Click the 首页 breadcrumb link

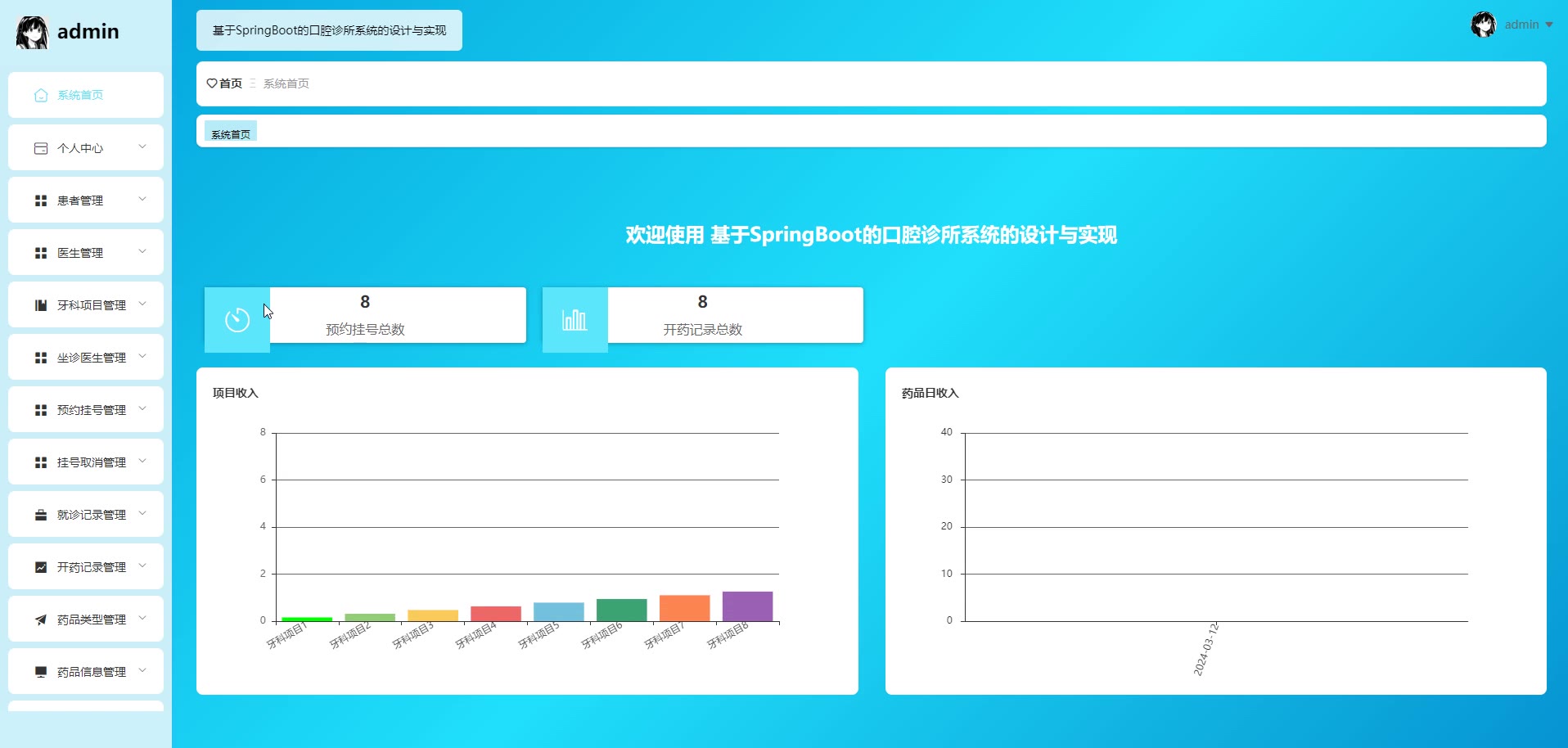click(231, 83)
